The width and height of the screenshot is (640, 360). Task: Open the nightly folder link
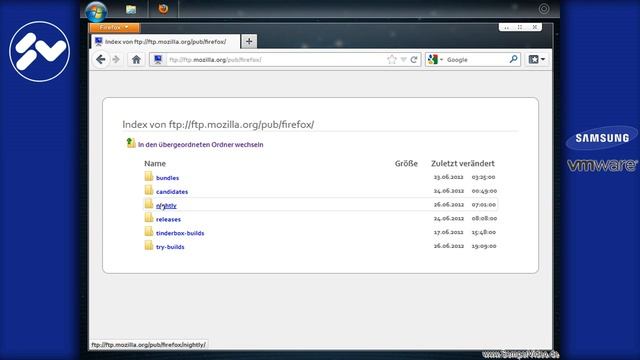pos(166,206)
